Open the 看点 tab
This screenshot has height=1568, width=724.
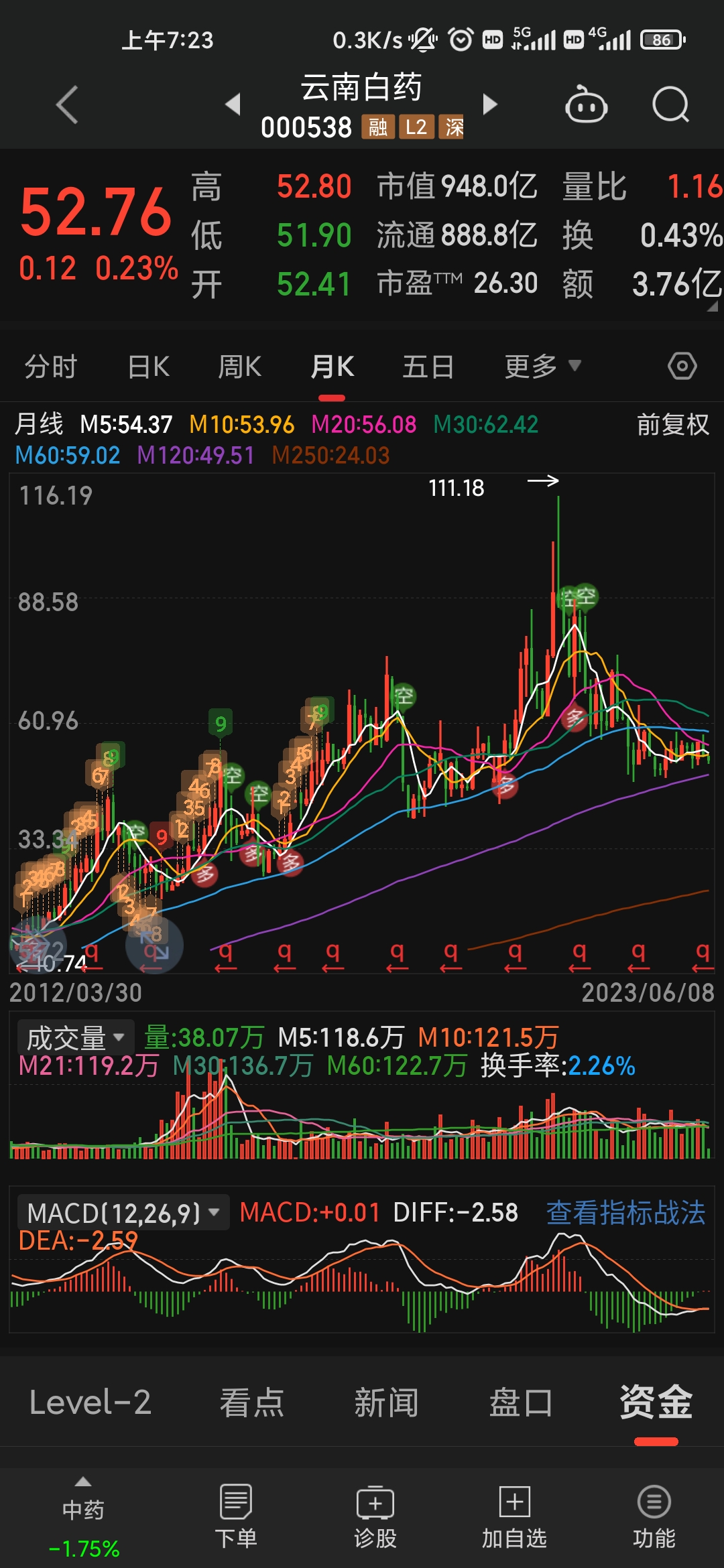(x=252, y=1402)
